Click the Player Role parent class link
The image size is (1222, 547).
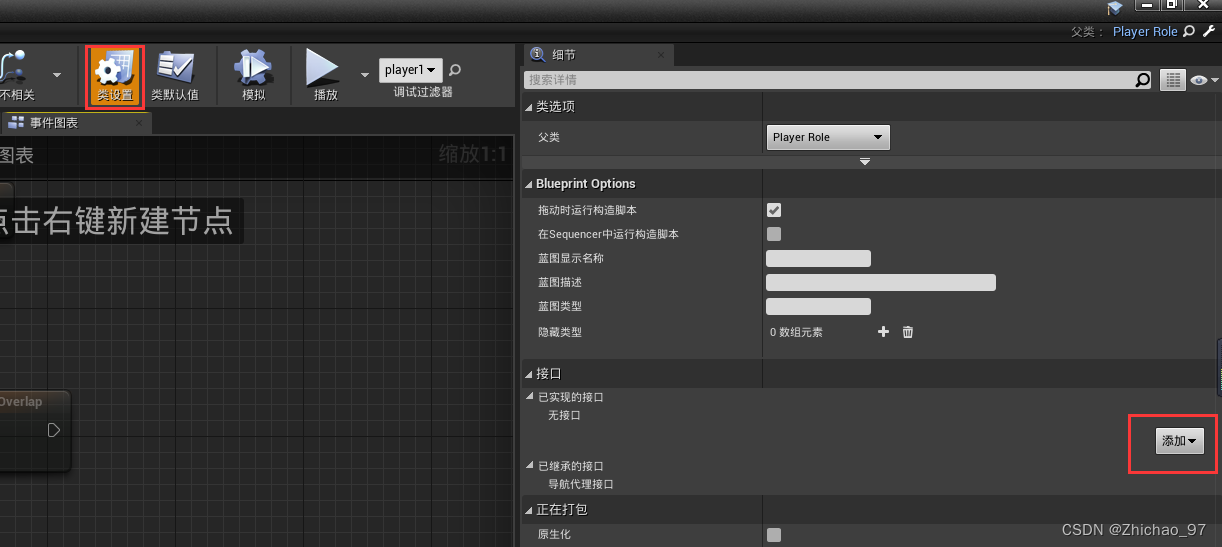(x=1145, y=31)
